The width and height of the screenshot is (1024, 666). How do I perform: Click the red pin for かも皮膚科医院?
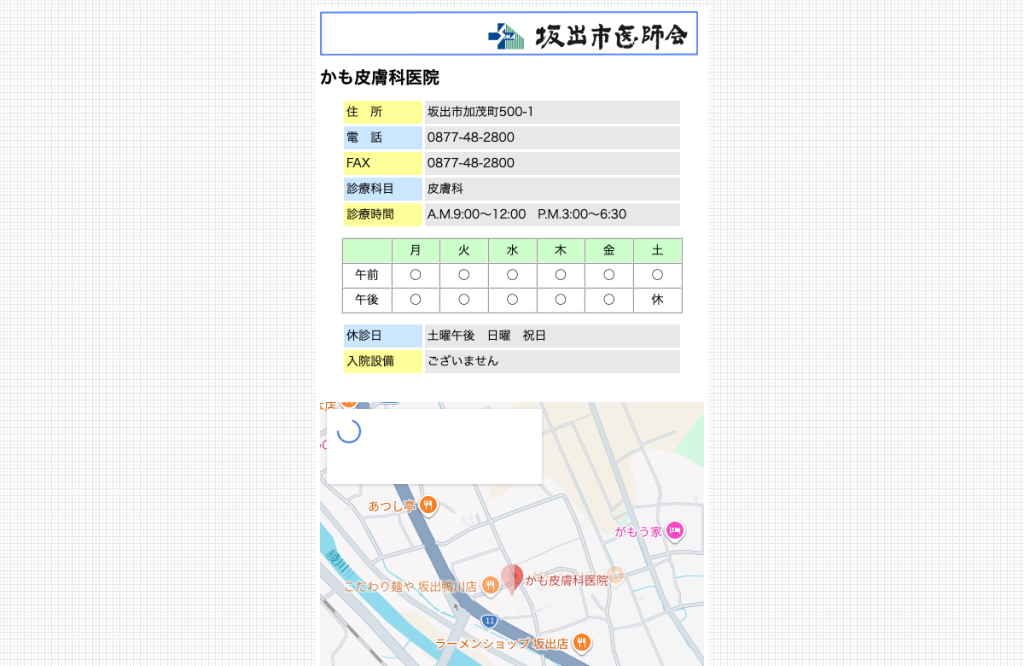pyautogui.click(x=512, y=579)
